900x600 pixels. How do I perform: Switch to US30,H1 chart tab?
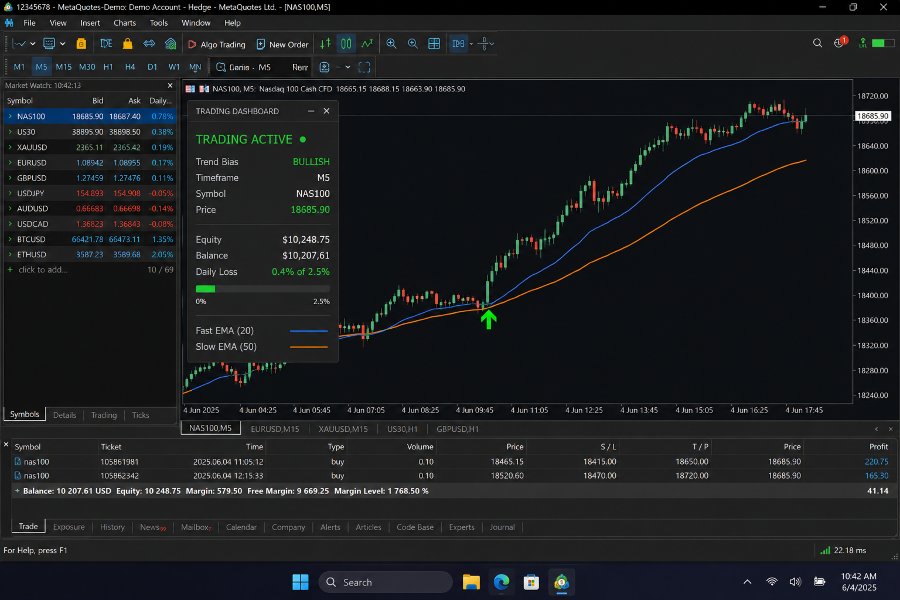click(x=402, y=429)
